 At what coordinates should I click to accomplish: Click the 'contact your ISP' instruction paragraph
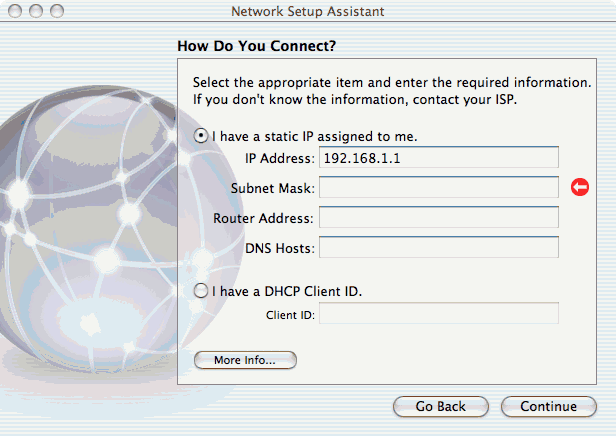[392, 91]
